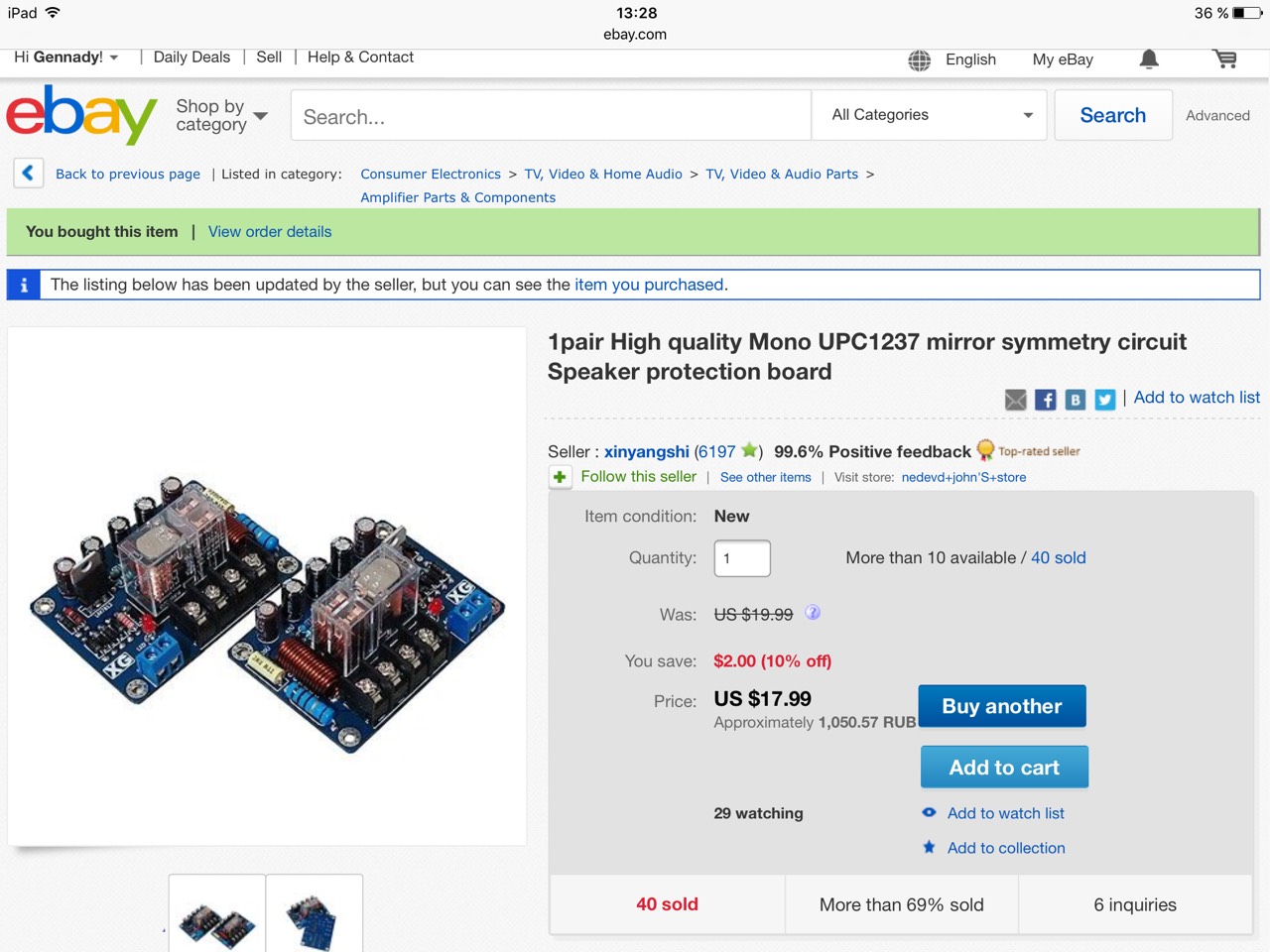Screen dimensions: 1270x952
Task: Expand the All Categories dropdown
Action: 930,115
